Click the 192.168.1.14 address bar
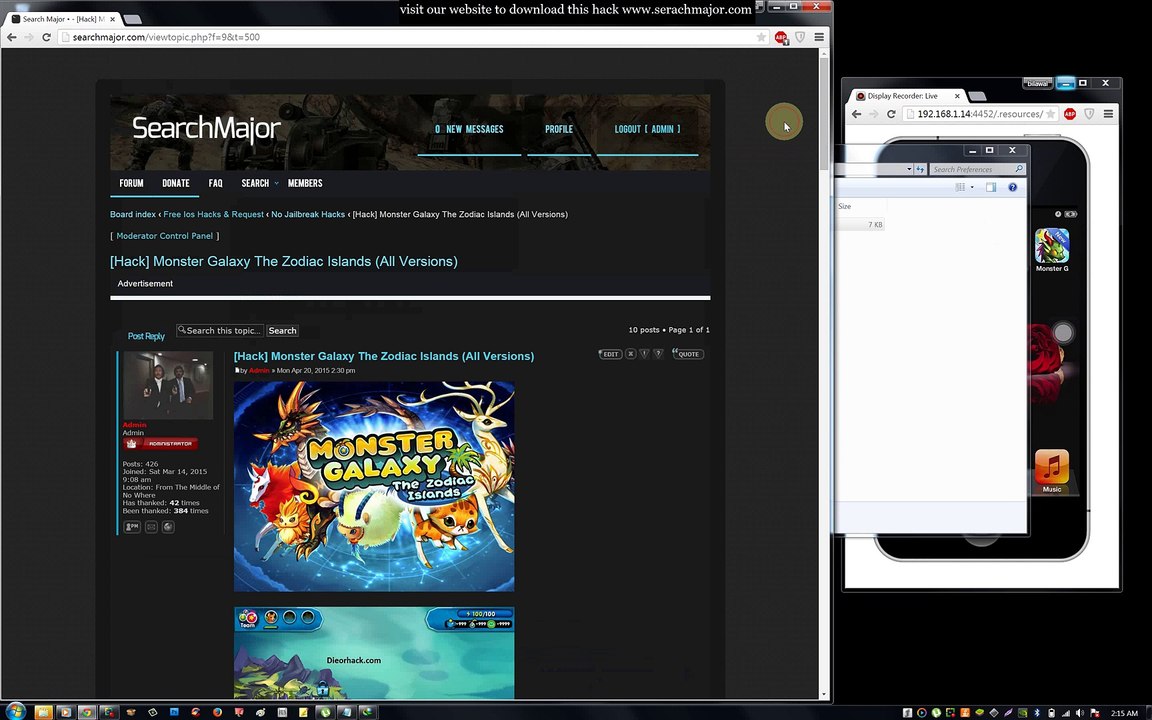Viewport: 1152px width, 720px height. tap(979, 114)
